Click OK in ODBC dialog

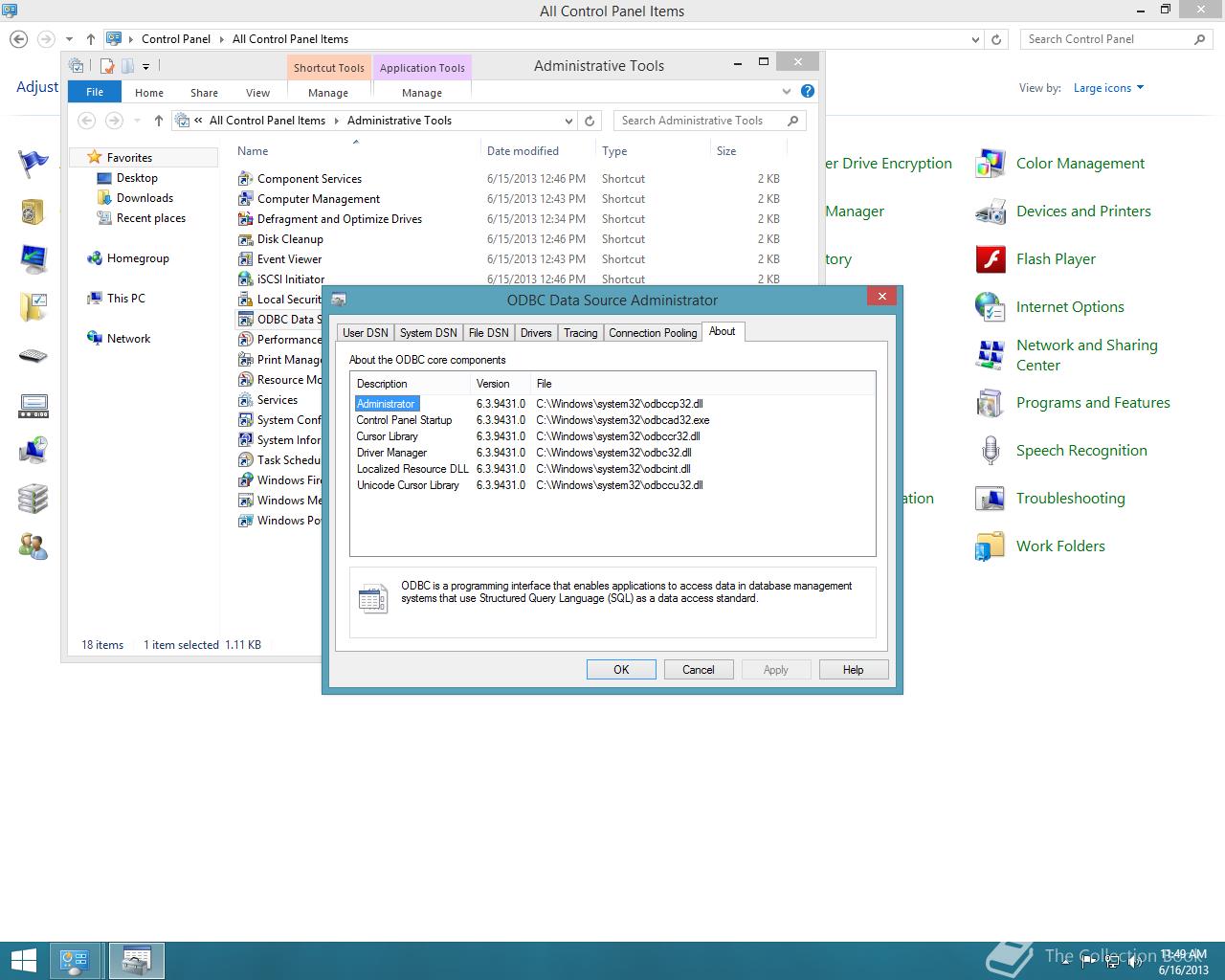pyautogui.click(x=621, y=670)
